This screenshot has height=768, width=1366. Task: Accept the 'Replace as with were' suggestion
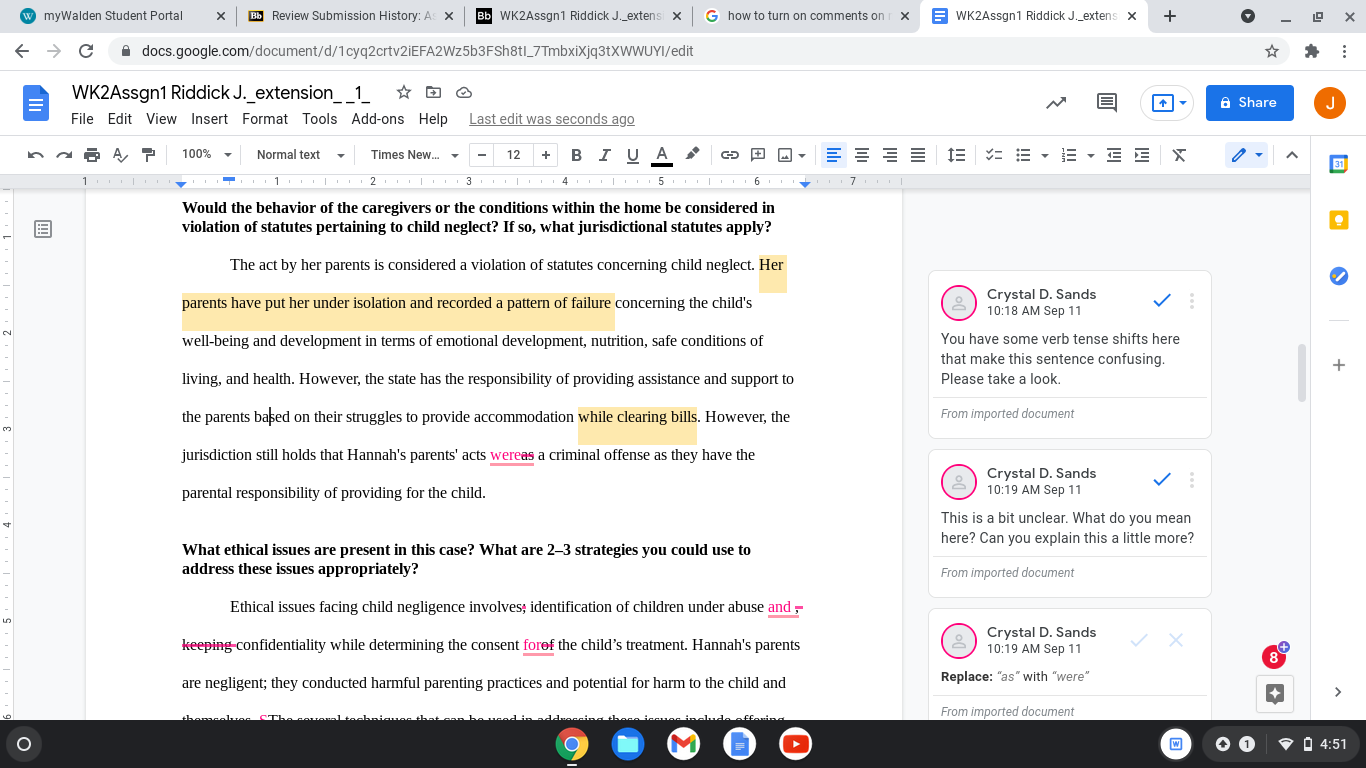tap(1139, 640)
